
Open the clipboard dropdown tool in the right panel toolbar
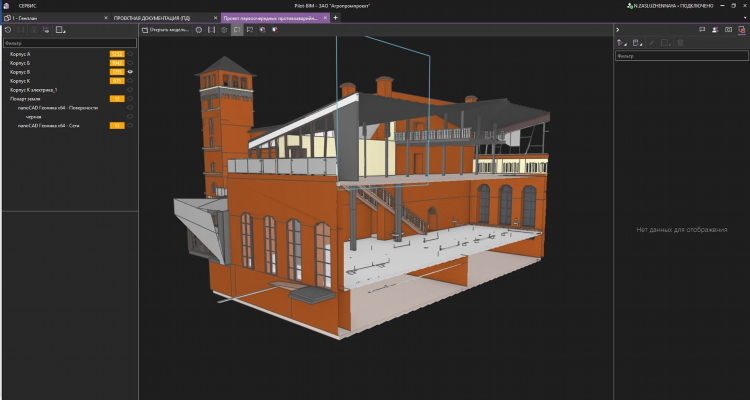637,43
